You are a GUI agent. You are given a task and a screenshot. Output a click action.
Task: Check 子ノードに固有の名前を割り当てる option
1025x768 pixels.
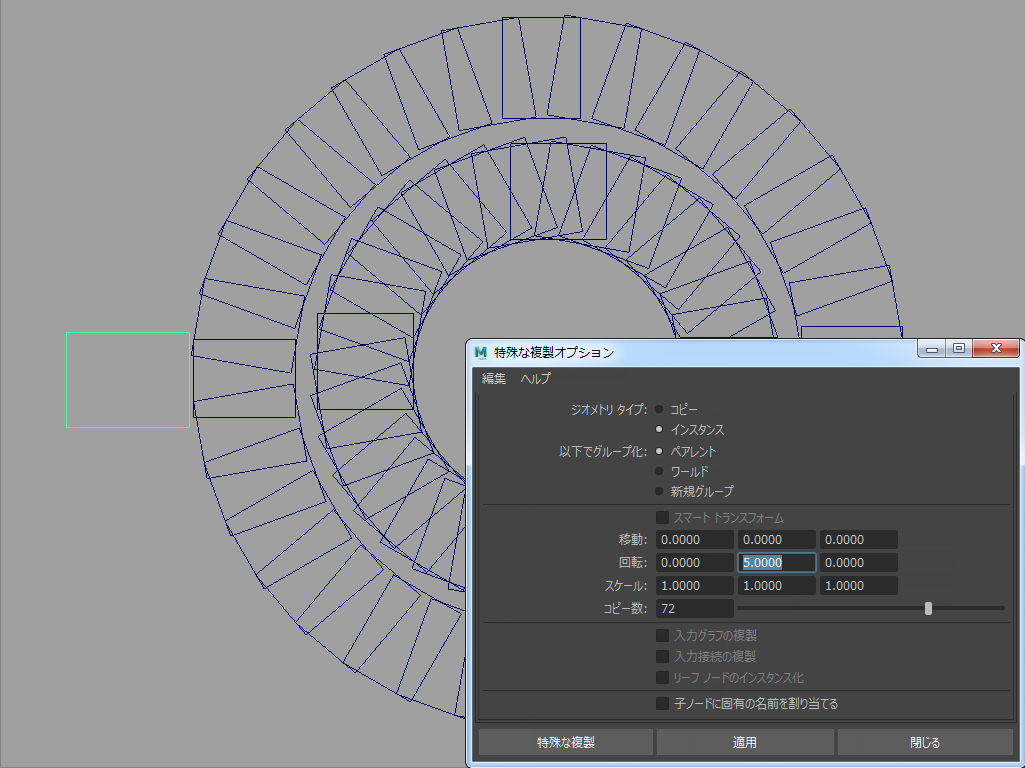coord(662,703)
